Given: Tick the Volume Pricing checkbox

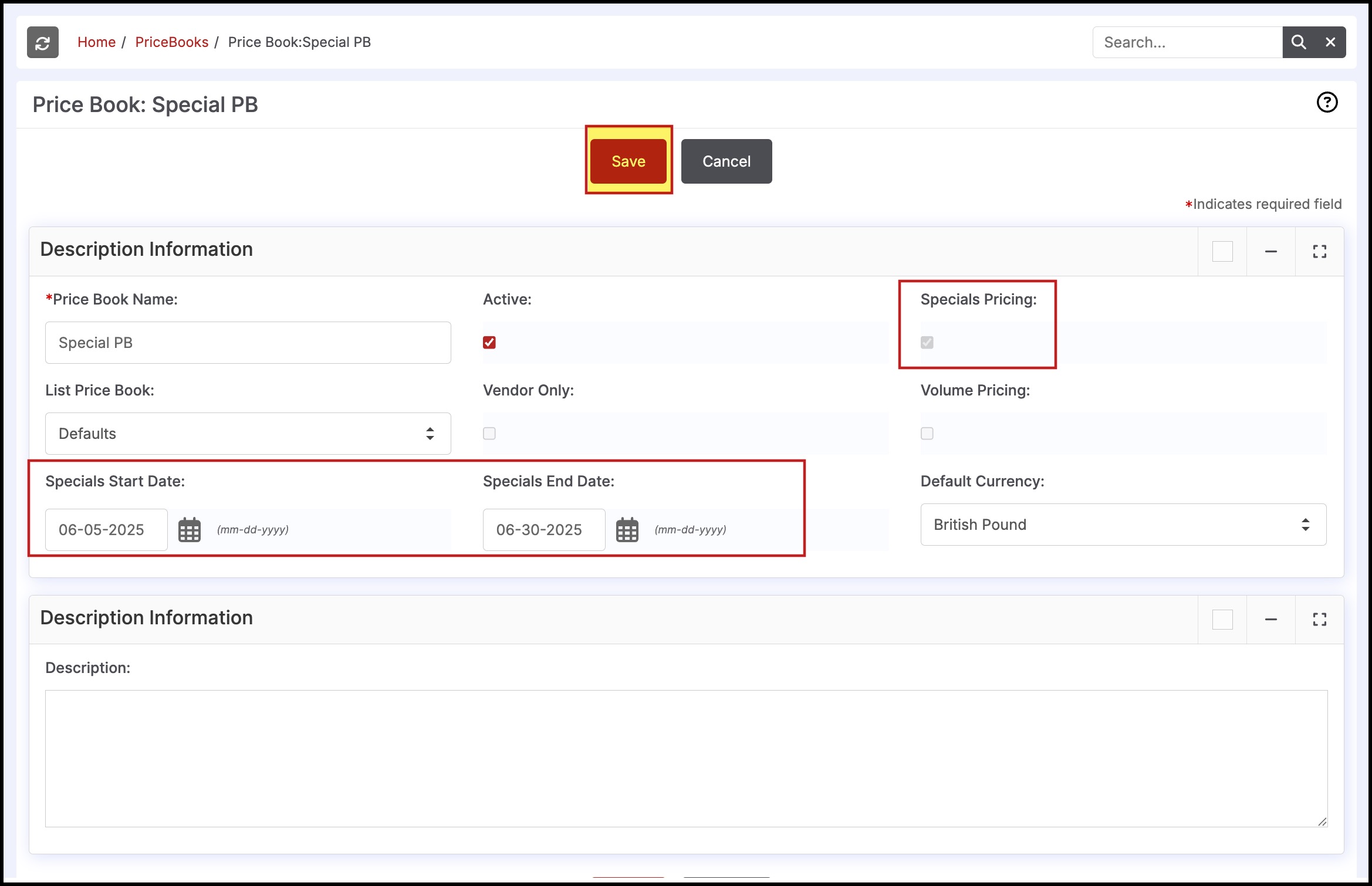Looking at the screenshot, I should pyautogui.click(x=927, y=434).
